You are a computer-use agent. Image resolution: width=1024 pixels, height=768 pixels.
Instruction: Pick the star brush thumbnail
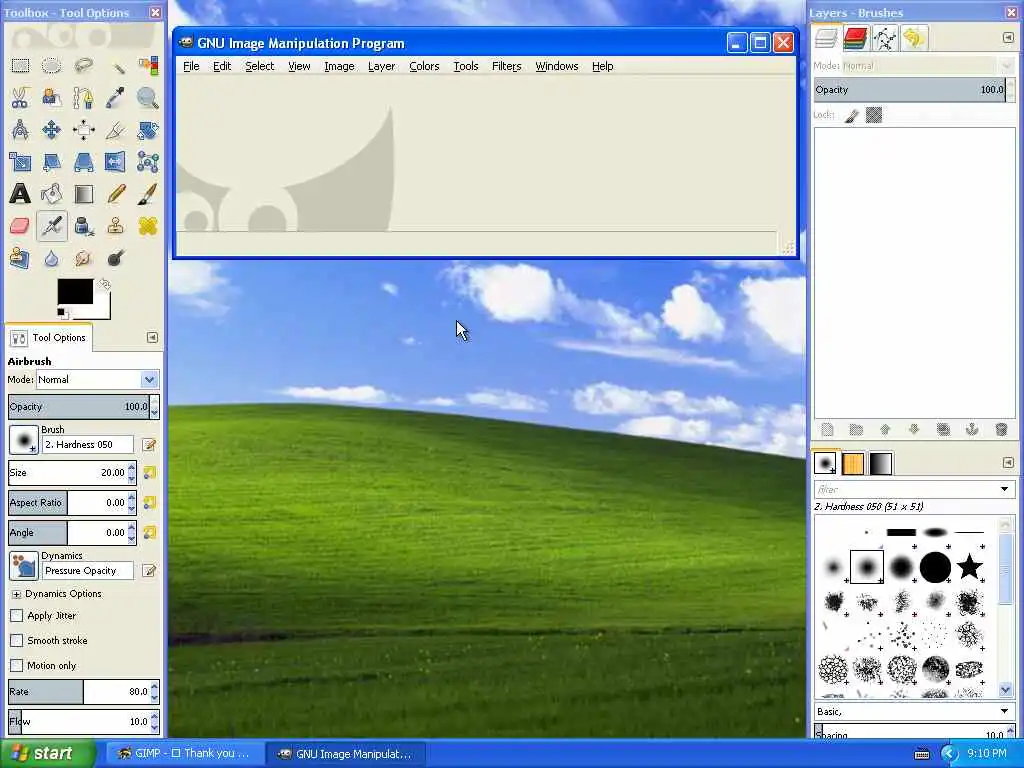click(969, 566)
